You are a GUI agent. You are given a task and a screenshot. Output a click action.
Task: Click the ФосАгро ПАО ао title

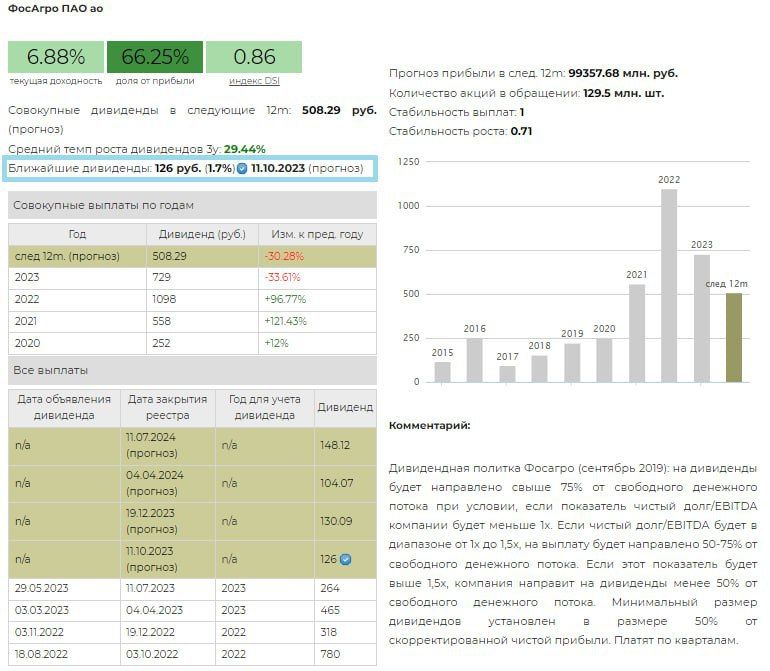(56, 9)
